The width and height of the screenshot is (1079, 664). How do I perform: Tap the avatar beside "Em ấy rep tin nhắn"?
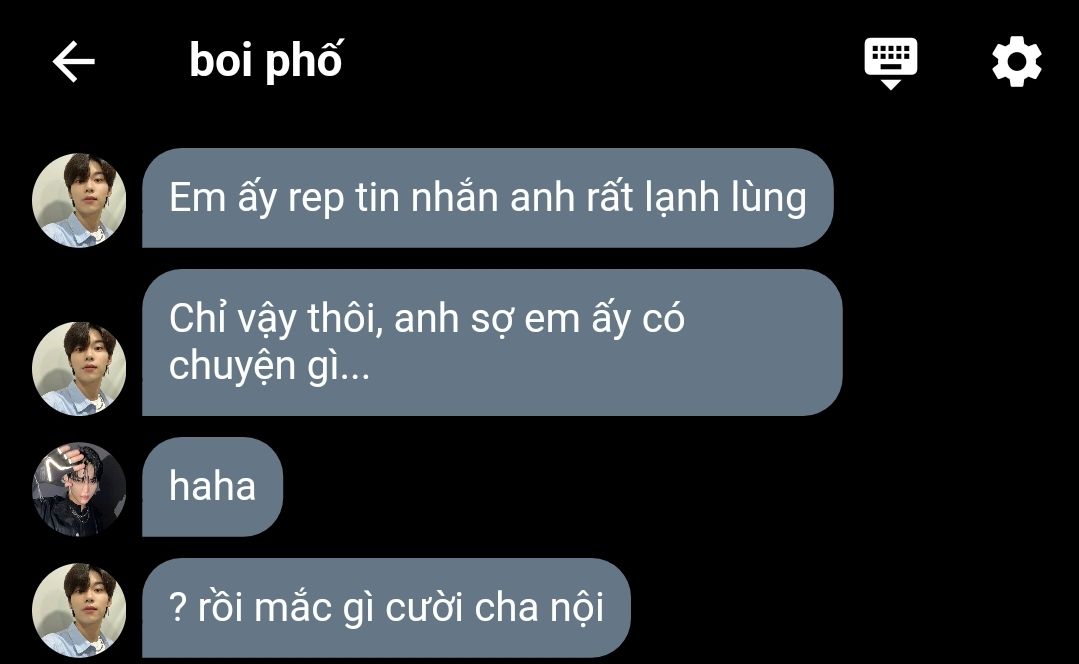(79, 200)
